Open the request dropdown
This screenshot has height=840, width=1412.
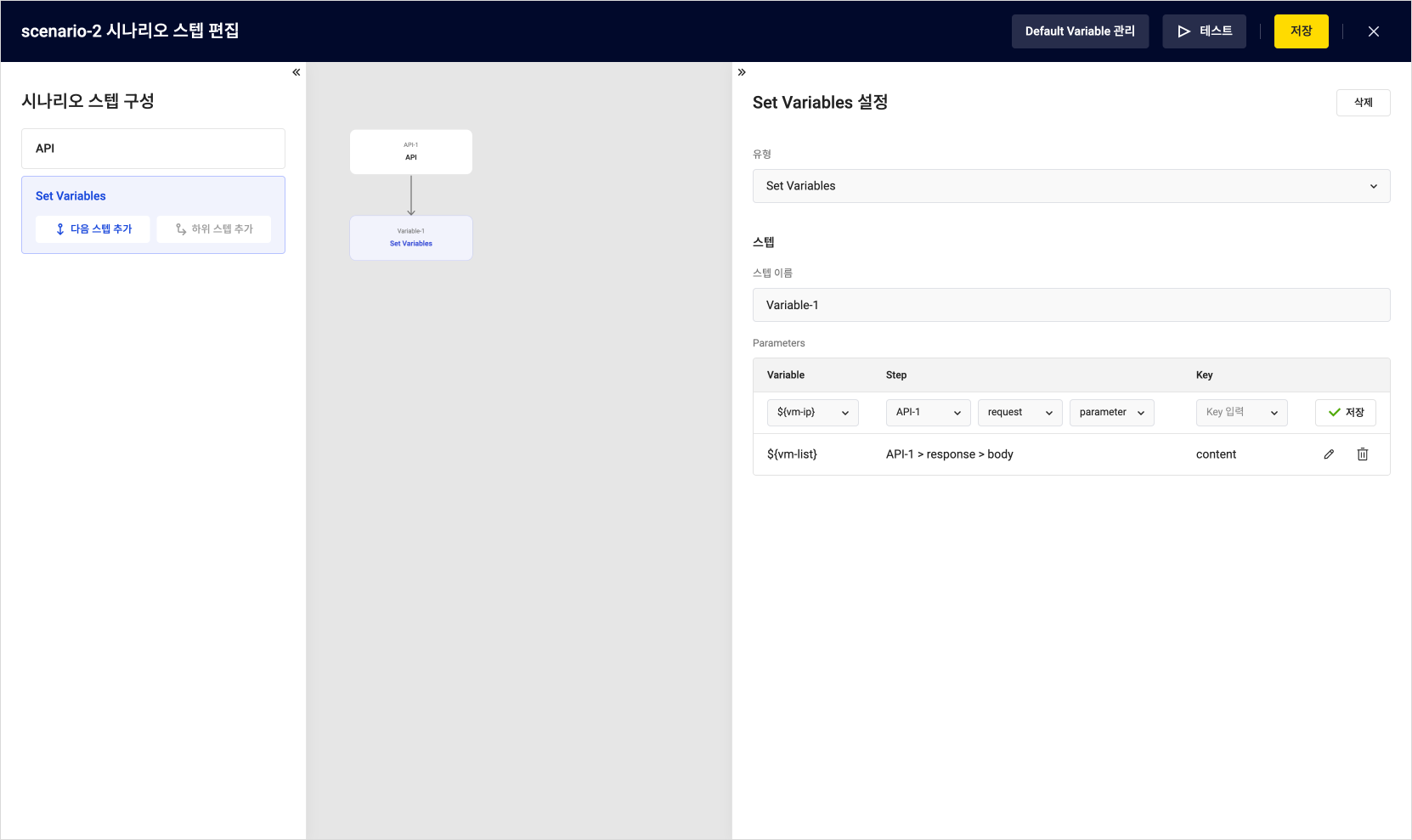click(1020, 413)
